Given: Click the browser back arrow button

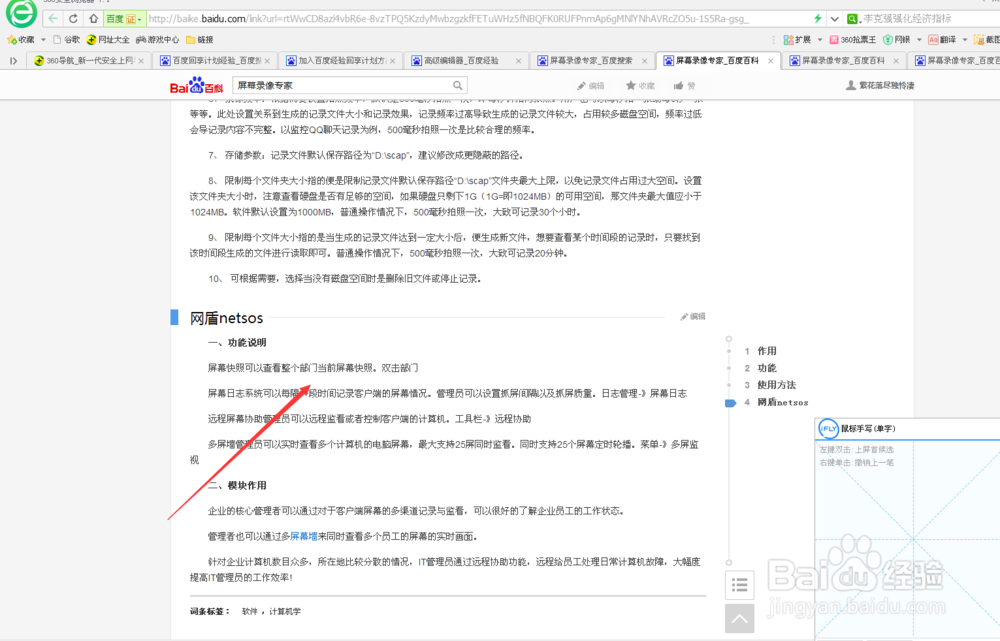Looking at the screenshot, I should coord(54,18).
